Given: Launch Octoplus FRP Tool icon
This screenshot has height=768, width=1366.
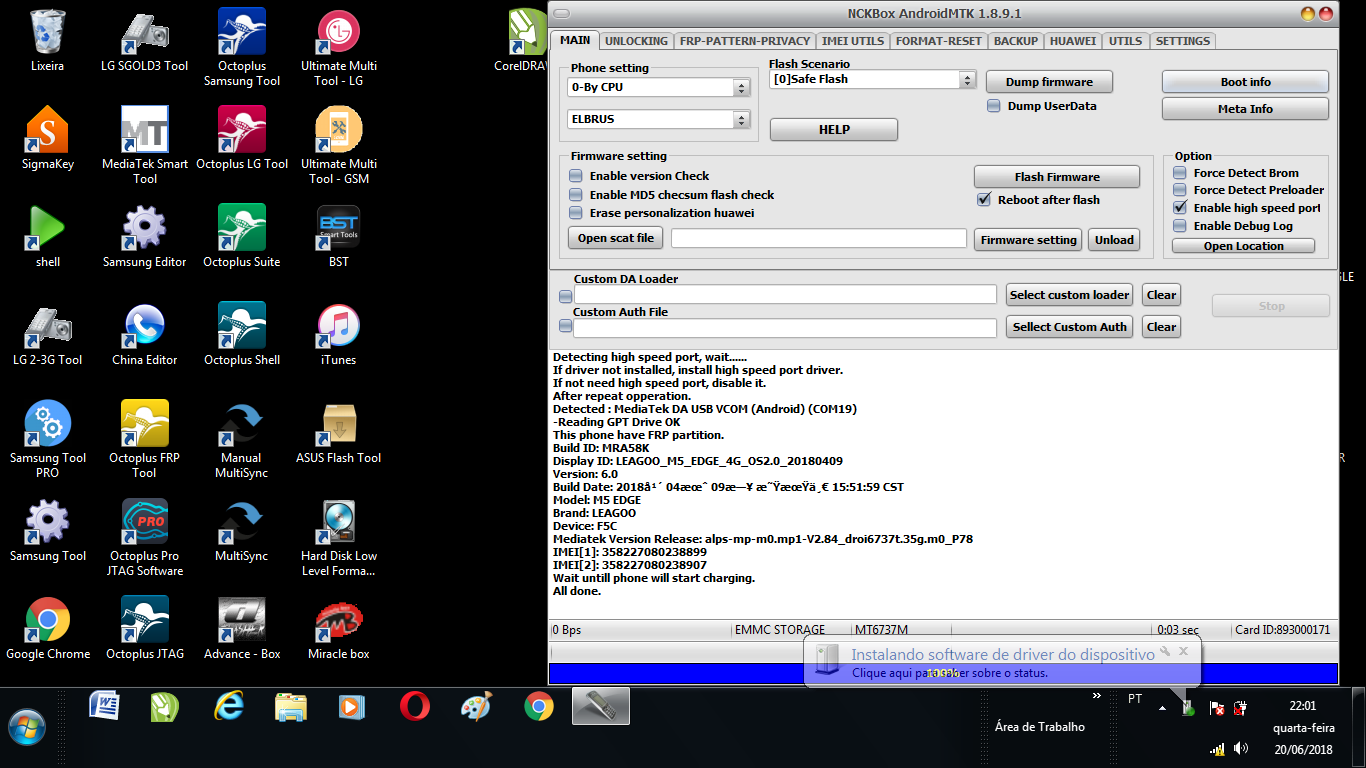Looking at the screenshot, I should click(144, 439).
